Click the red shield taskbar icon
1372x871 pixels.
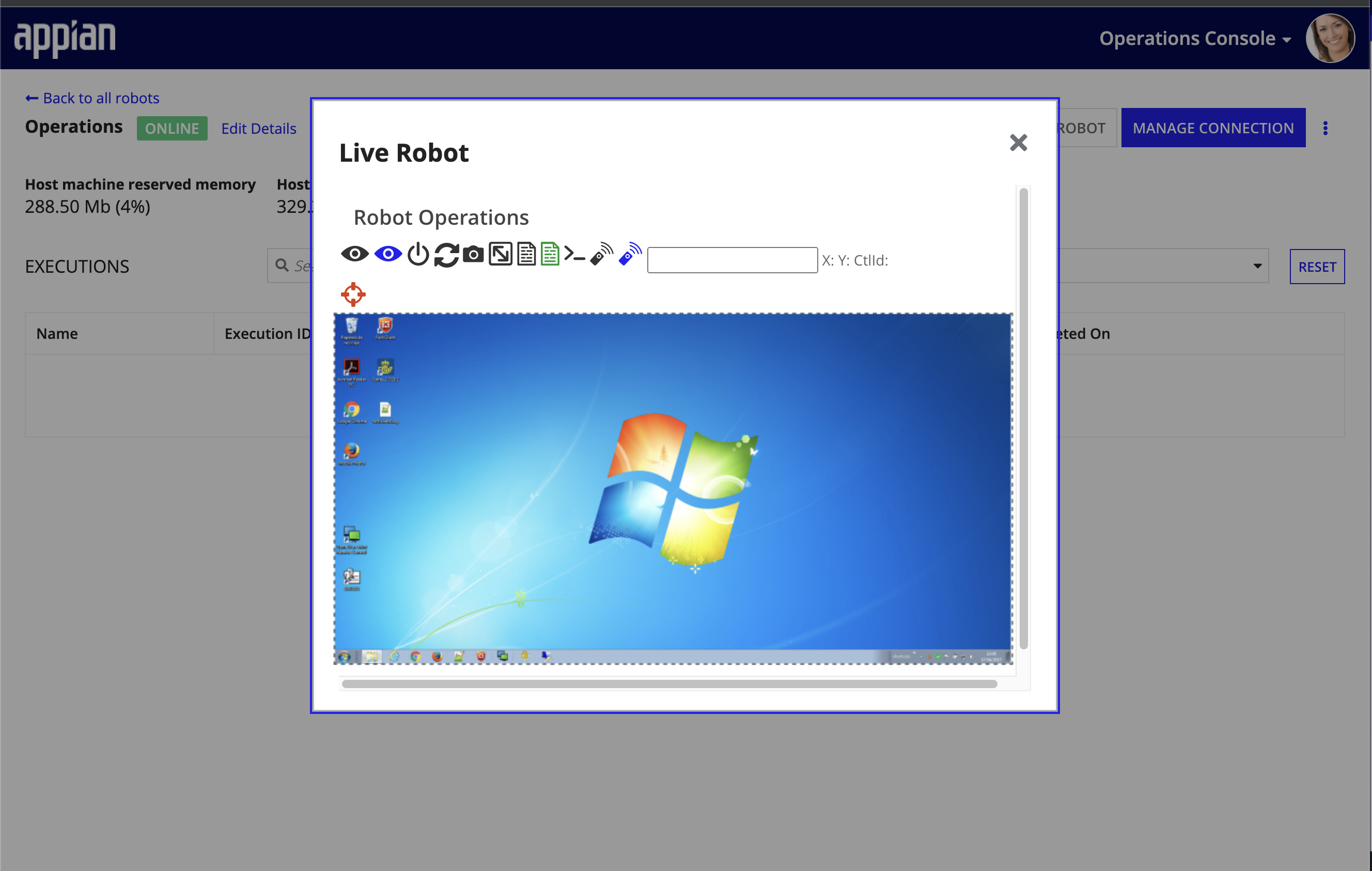(x=481, y=657)
